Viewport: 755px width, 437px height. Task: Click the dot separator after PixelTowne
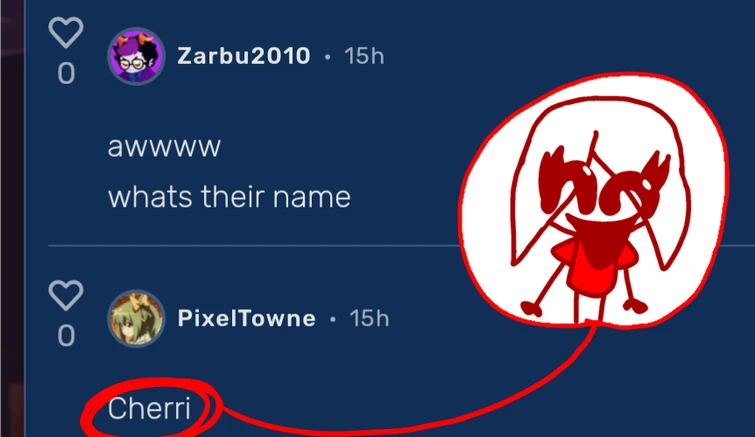click(x=333, y=319)
